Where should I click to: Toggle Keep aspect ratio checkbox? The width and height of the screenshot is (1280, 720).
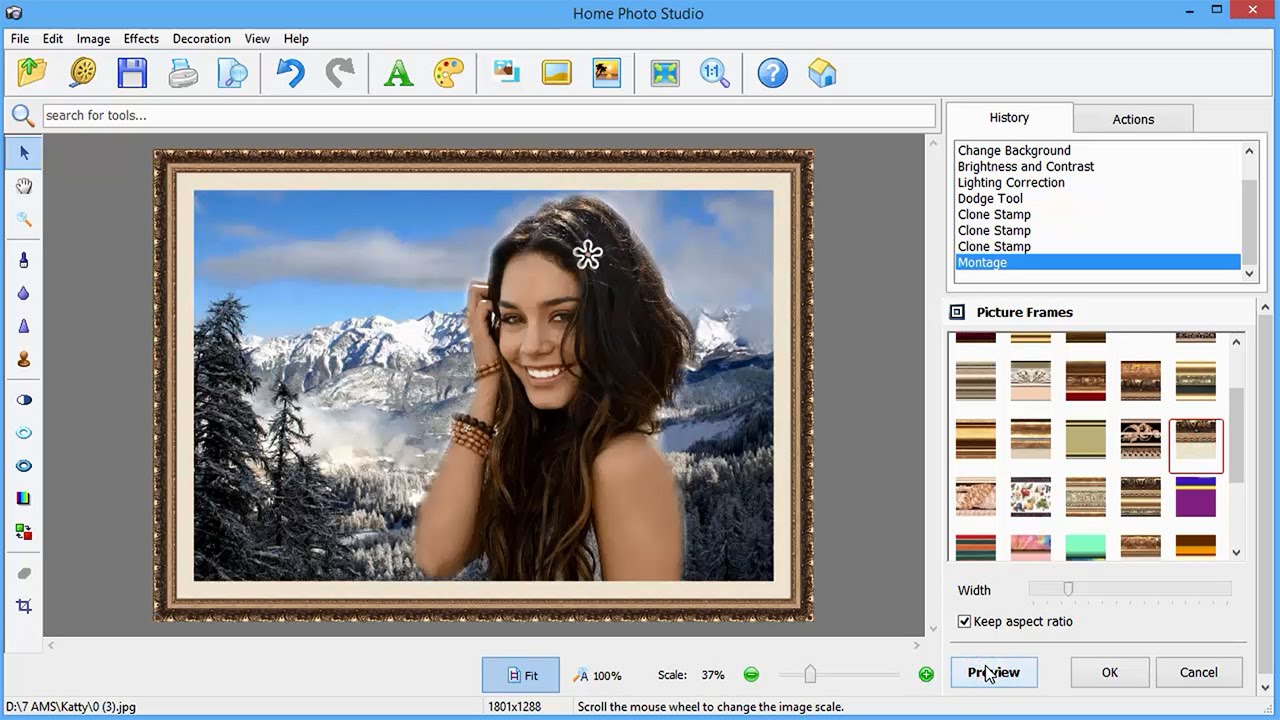pos(964,621)
